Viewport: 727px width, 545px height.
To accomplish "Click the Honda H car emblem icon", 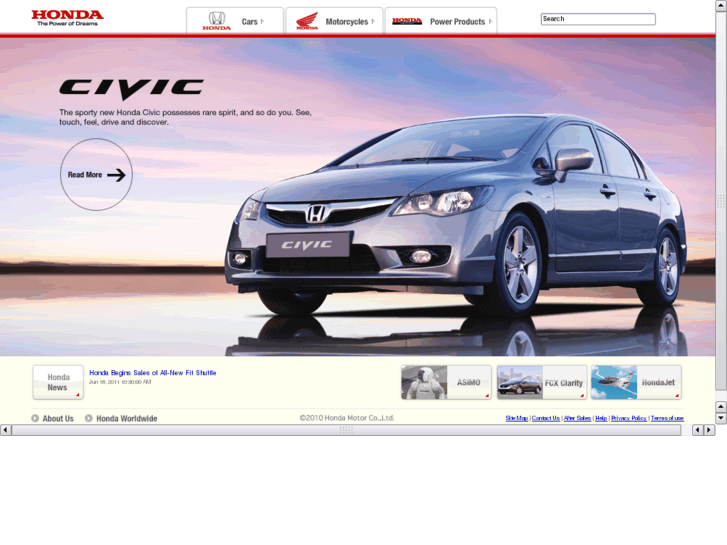I will click(x=216, y=20).
